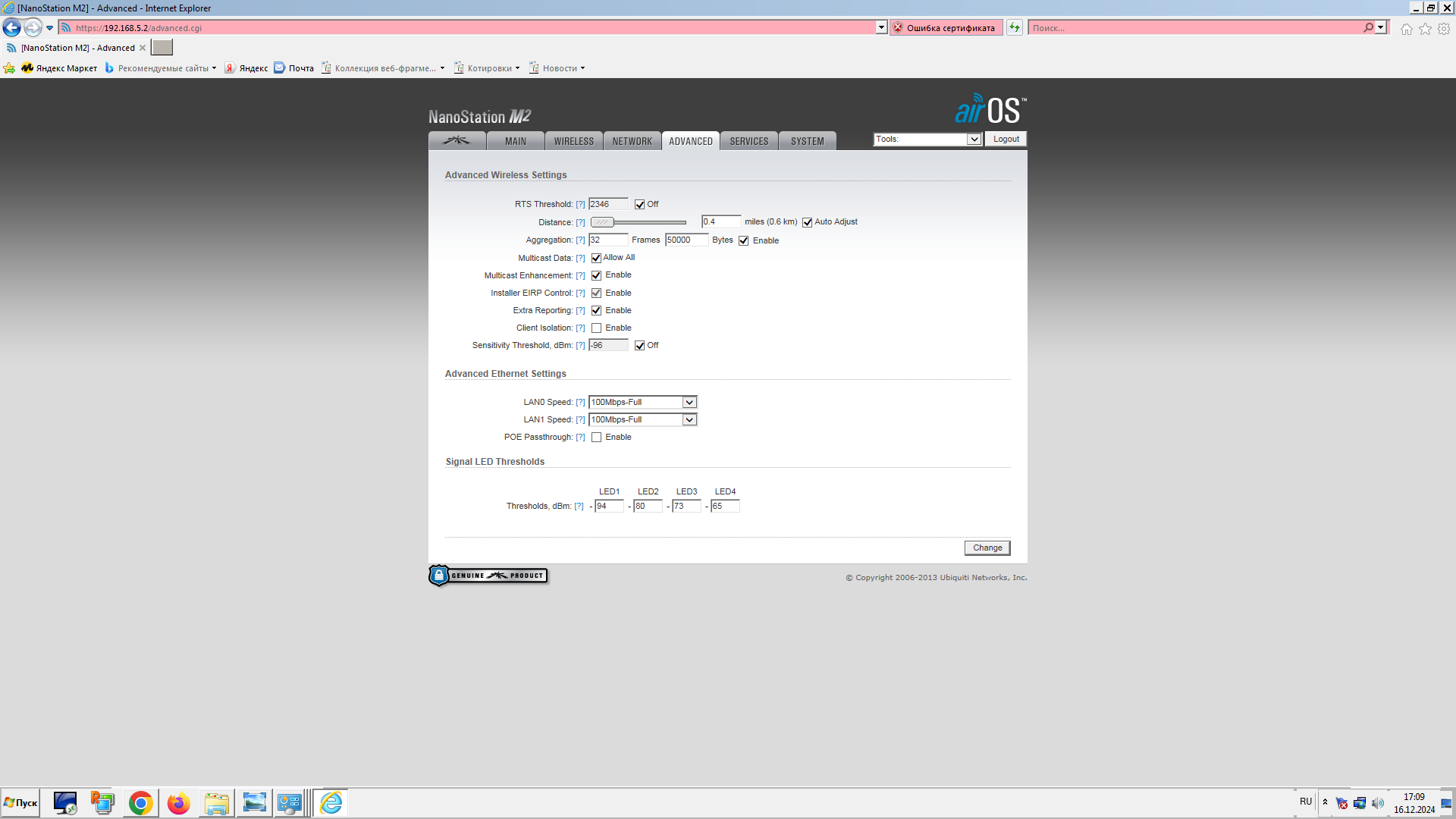The height and width of the screenshot is (819, 1456).
Task: Click the browser home icon
Action: click(1406, 29)
